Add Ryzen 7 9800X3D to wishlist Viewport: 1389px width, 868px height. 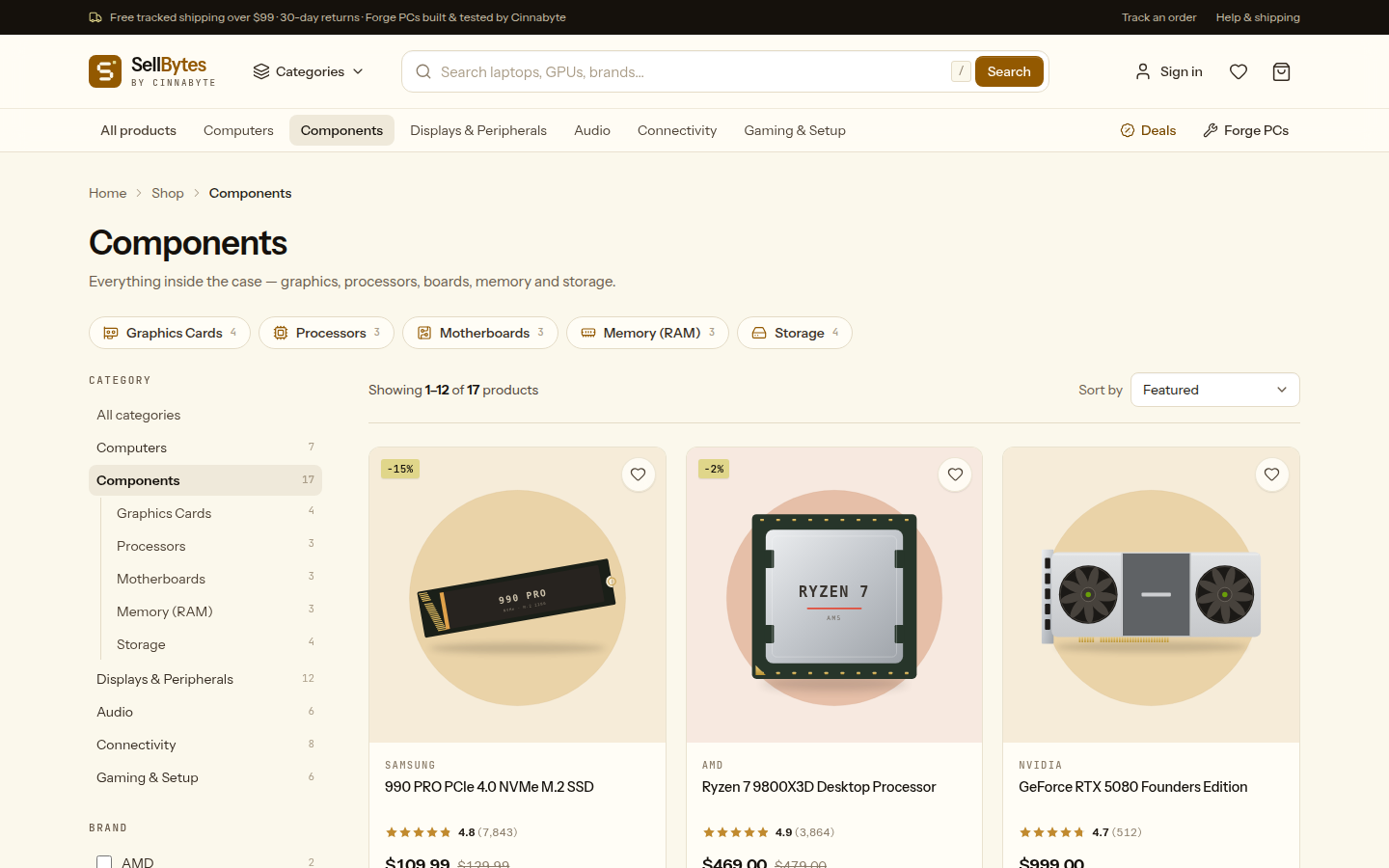955,475
